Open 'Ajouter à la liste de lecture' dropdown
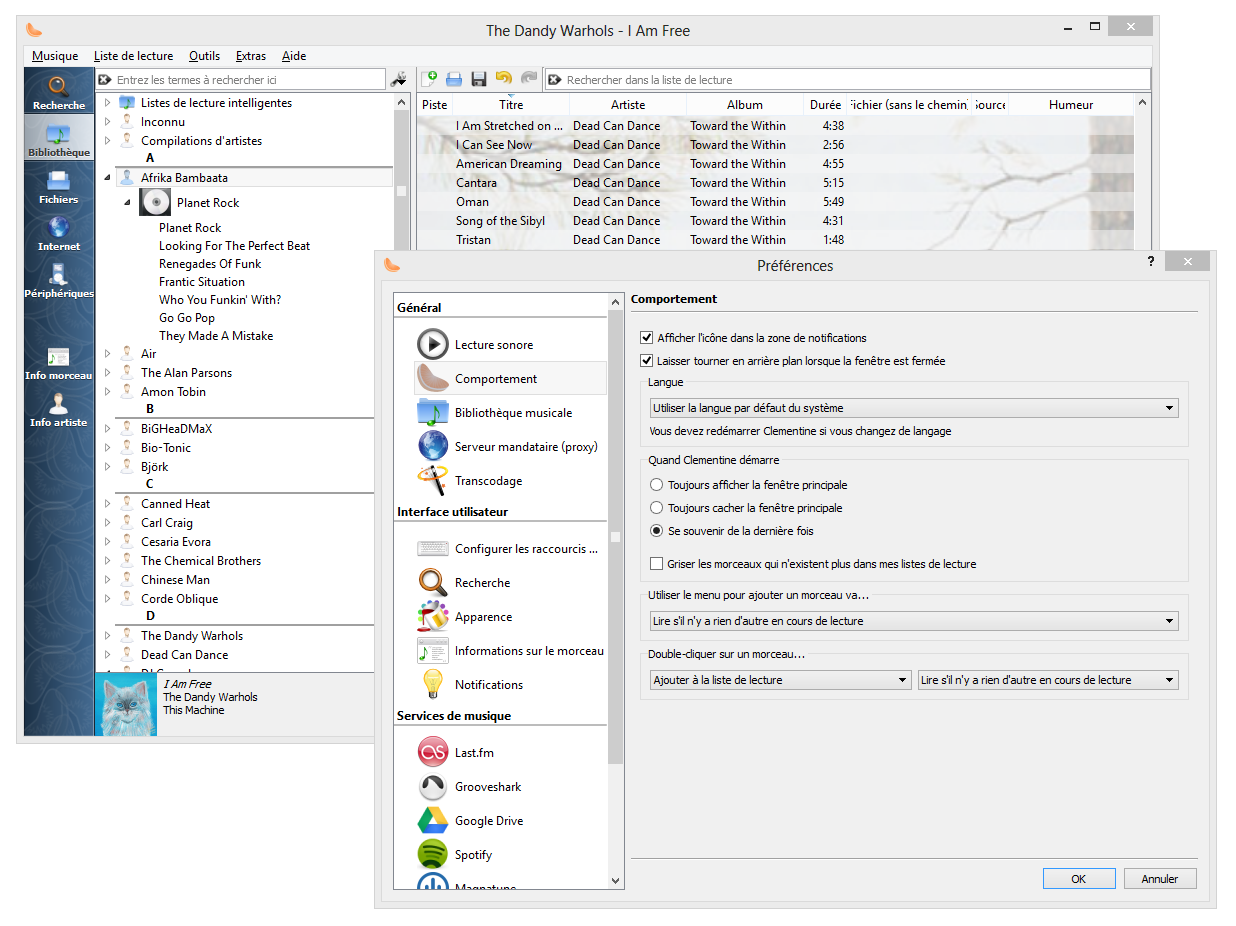 779,680
